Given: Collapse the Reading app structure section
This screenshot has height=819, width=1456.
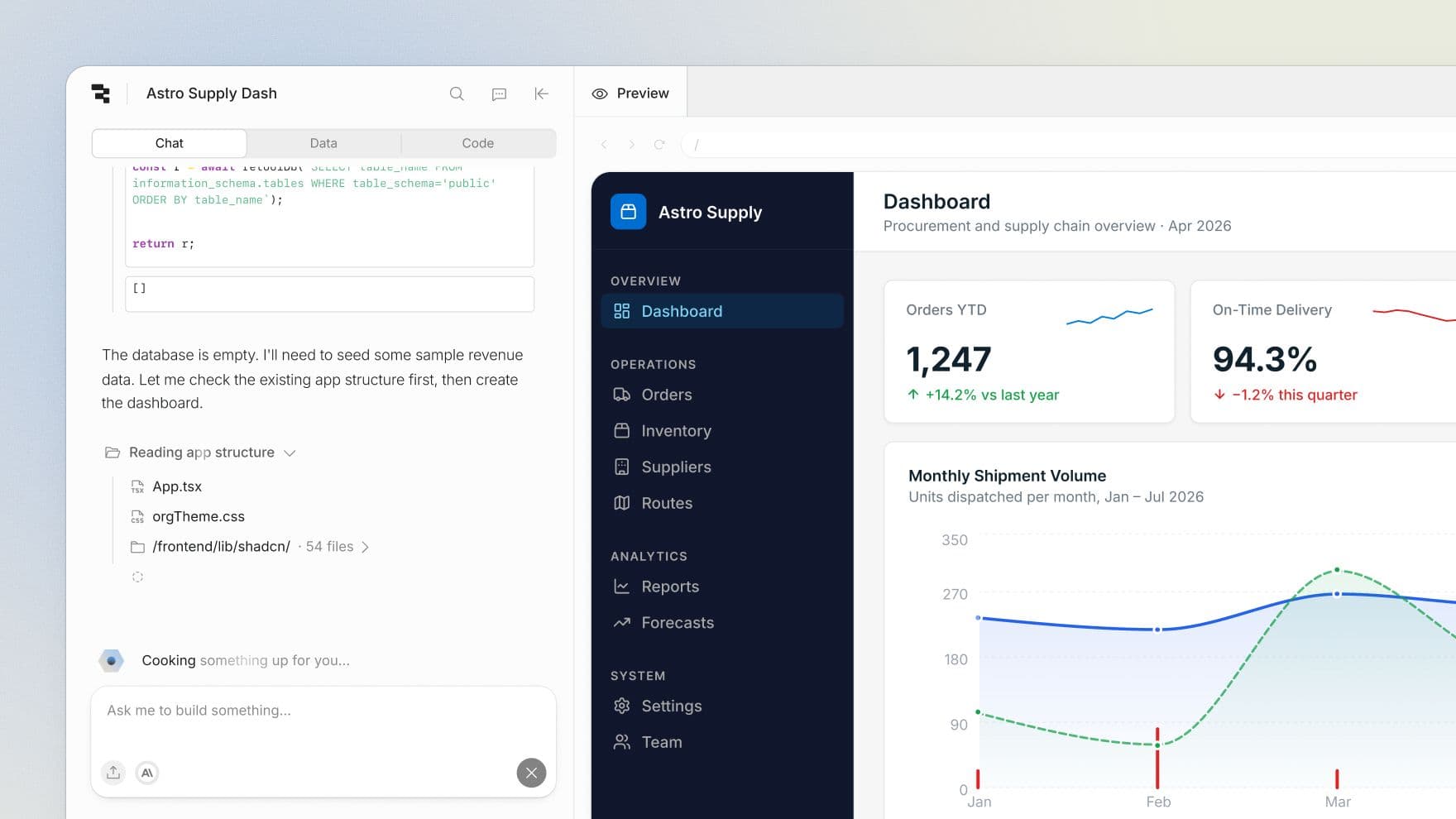Looking at the screenshot, I should (x=290, y=453).
